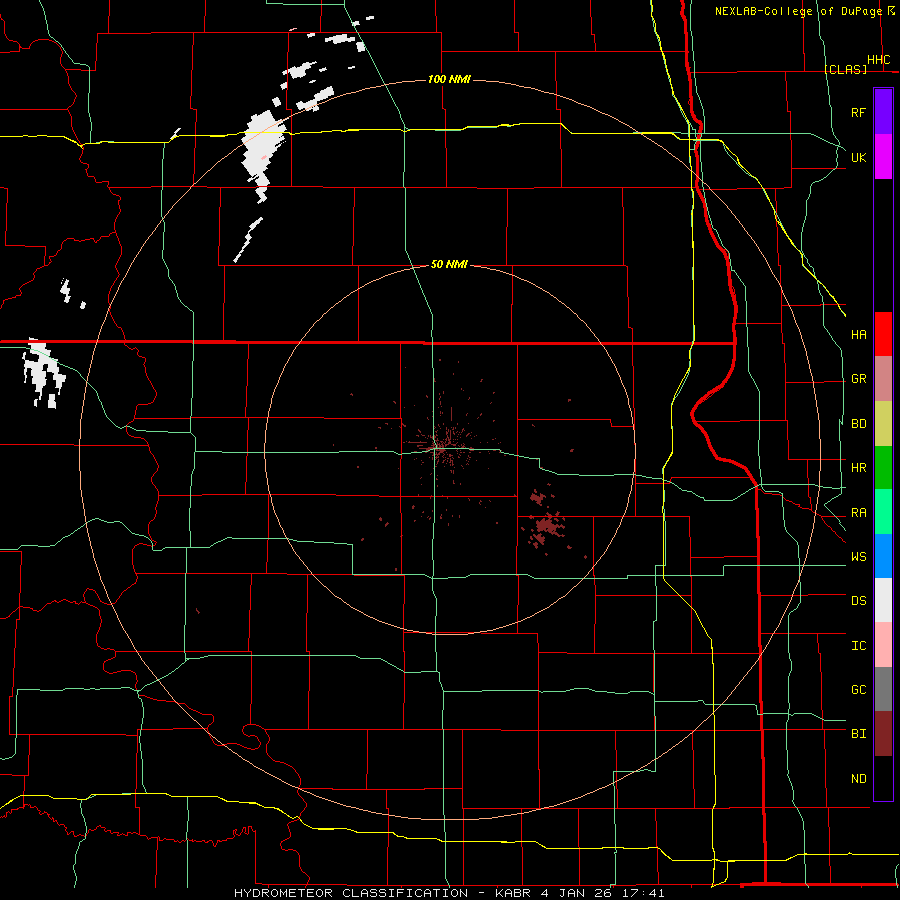
Task: Click the HHC product label
Action: (878, 60)
